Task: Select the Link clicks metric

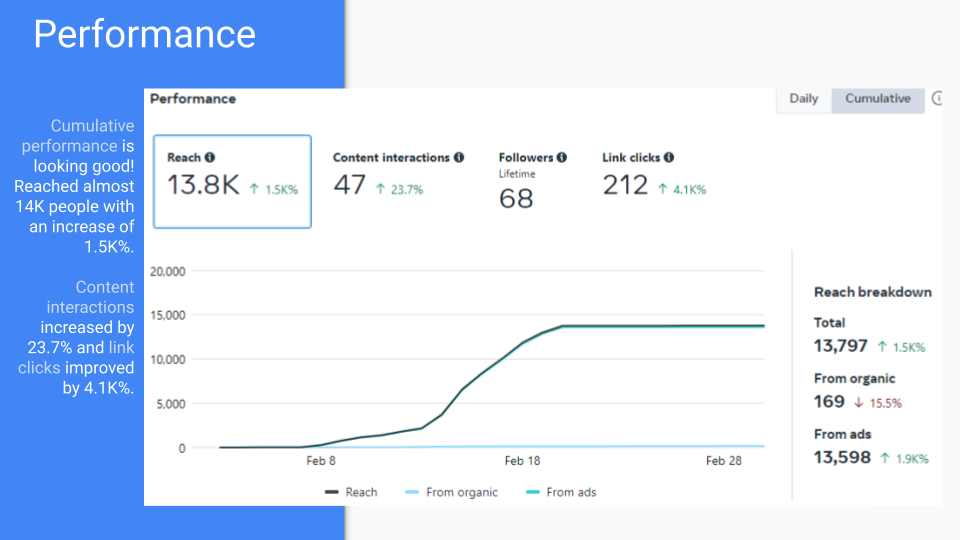Action: (x=653, y=175)
